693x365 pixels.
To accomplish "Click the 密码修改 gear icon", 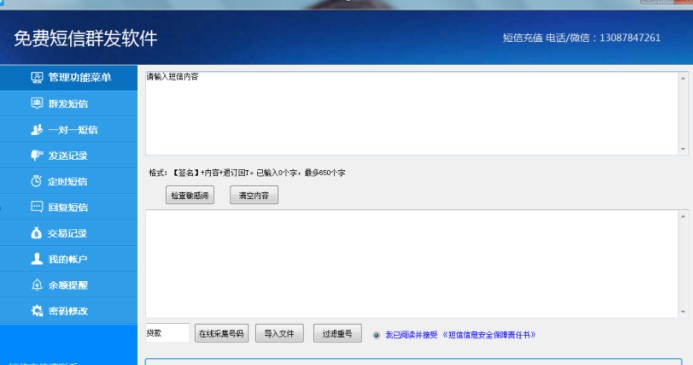I will [x=37, y=311].
